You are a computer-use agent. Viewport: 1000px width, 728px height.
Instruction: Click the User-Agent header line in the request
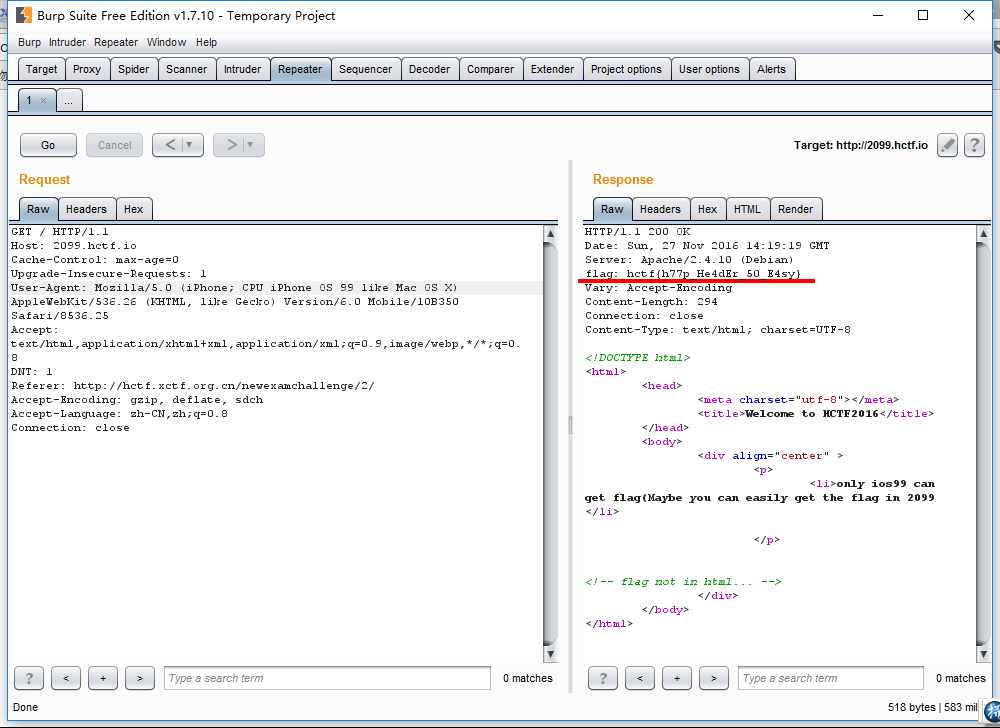coord(235,288)
